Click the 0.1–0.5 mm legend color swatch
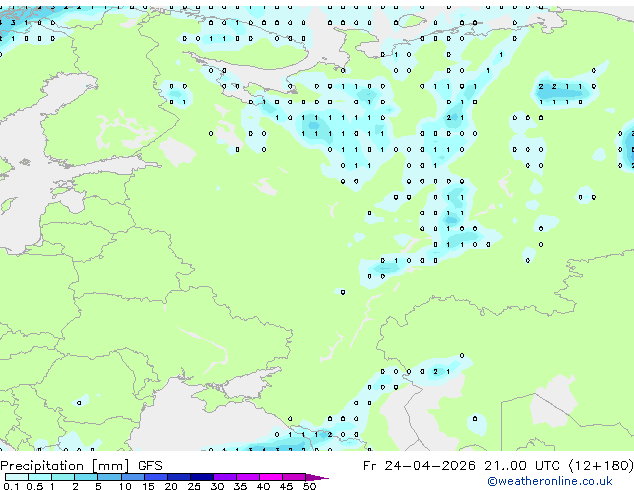The image size is (634, 490). click(x=17, y=477)
